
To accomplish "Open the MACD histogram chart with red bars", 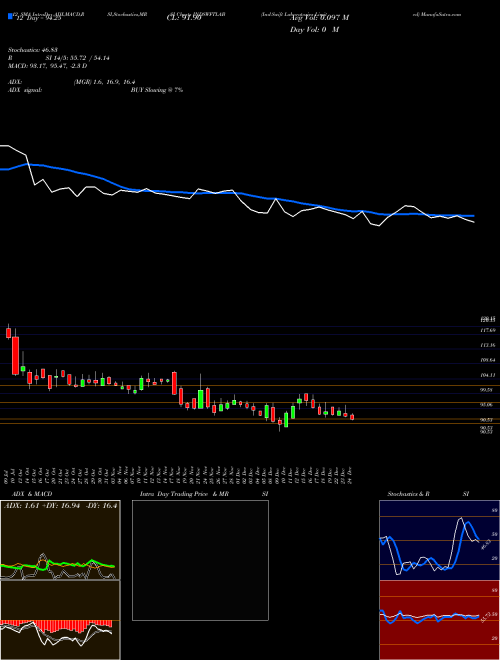I will pos(60,620).
